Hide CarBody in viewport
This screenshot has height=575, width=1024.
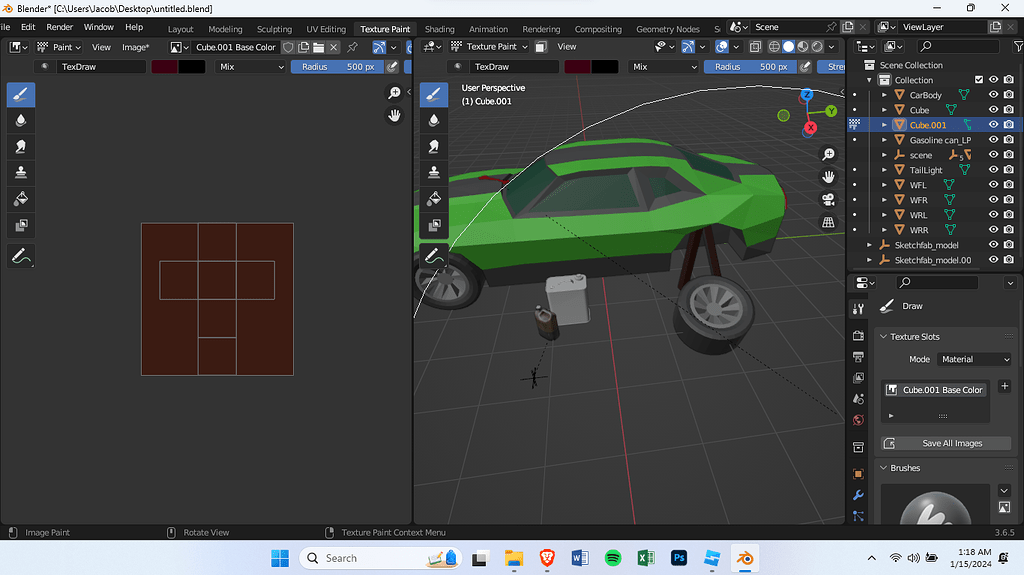(993, 95)
